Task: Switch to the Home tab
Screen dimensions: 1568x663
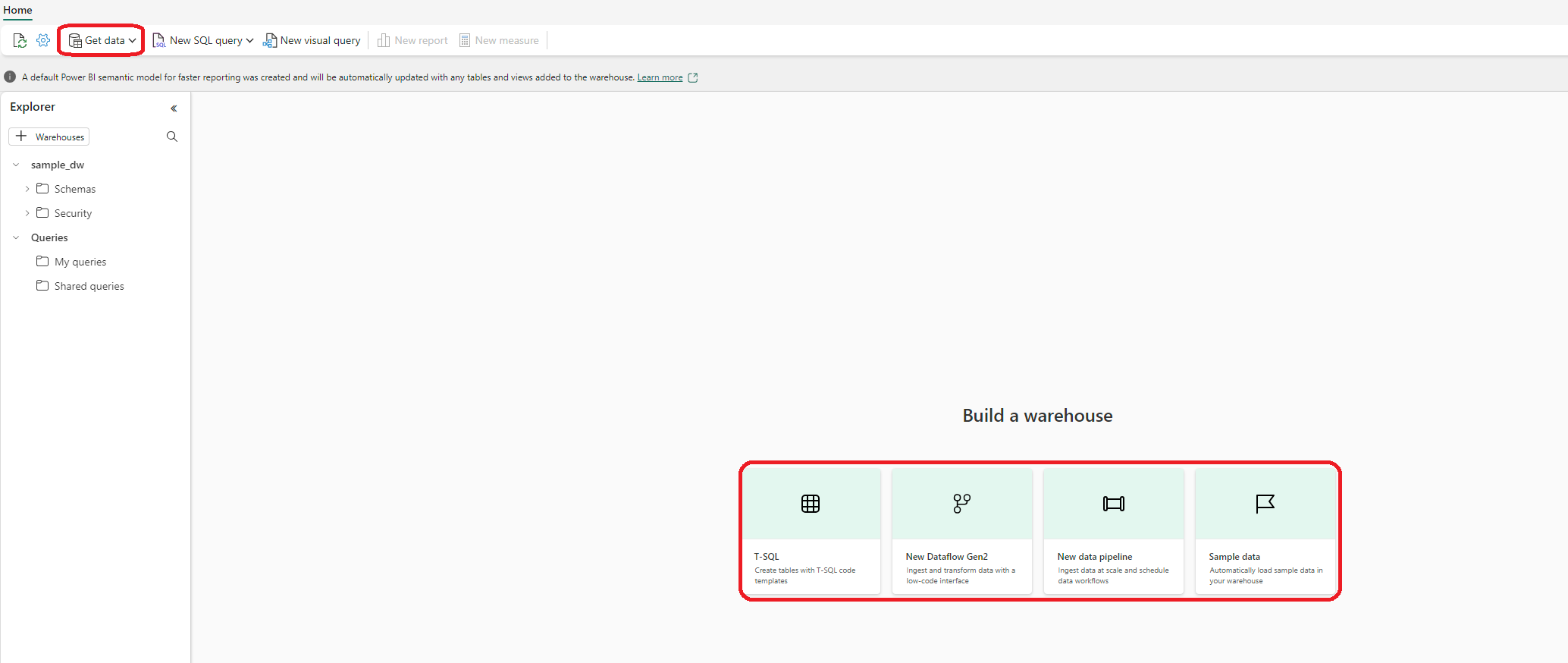Action: pyautogui.click(x=17, y=10)
